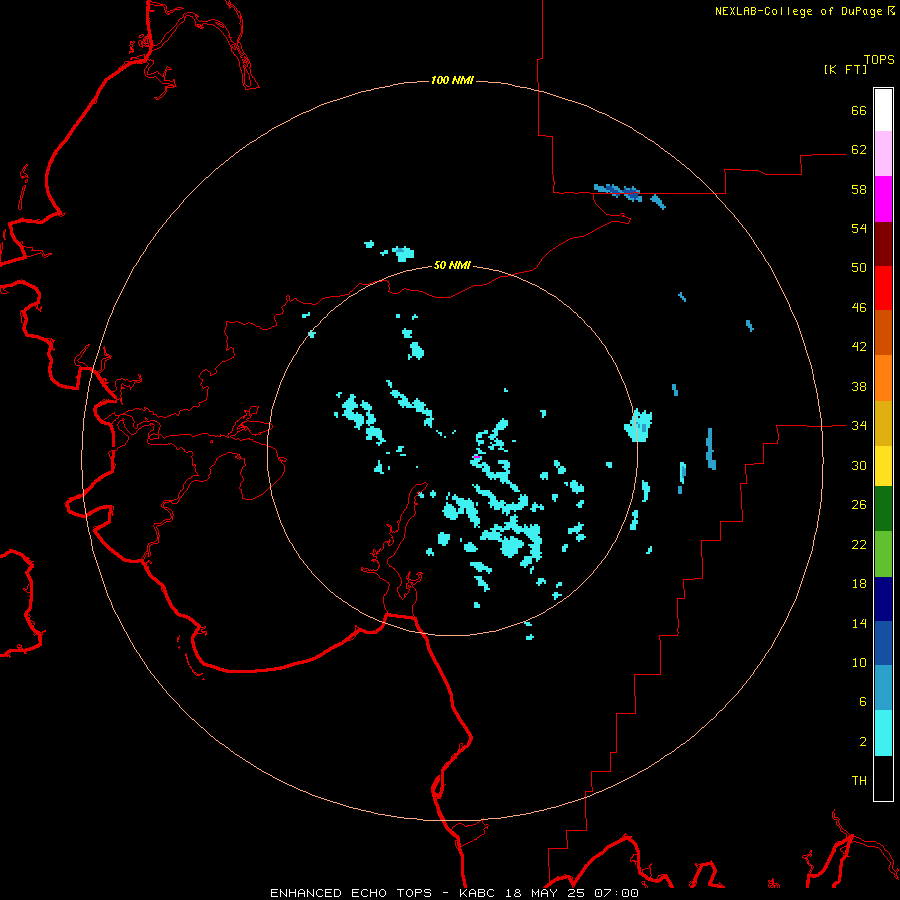Pick the gold legend swatch

coord(883,422)
